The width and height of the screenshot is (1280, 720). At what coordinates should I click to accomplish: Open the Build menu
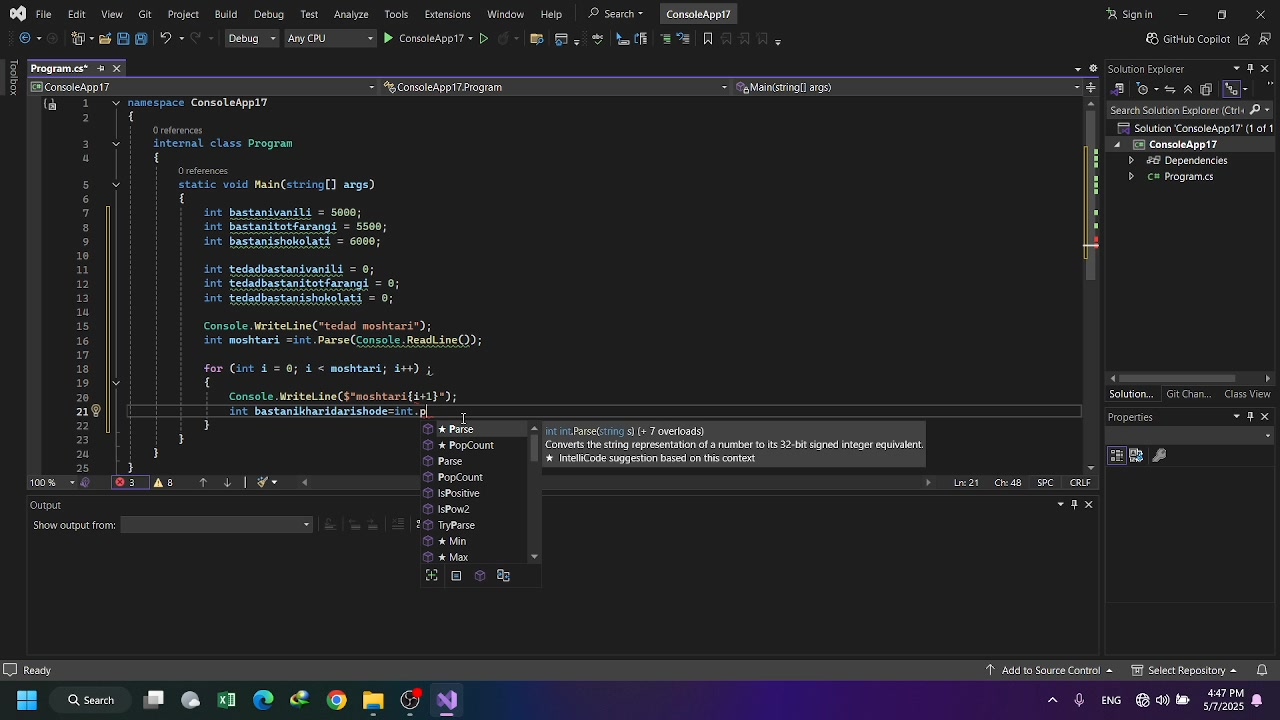click(225, 14)
